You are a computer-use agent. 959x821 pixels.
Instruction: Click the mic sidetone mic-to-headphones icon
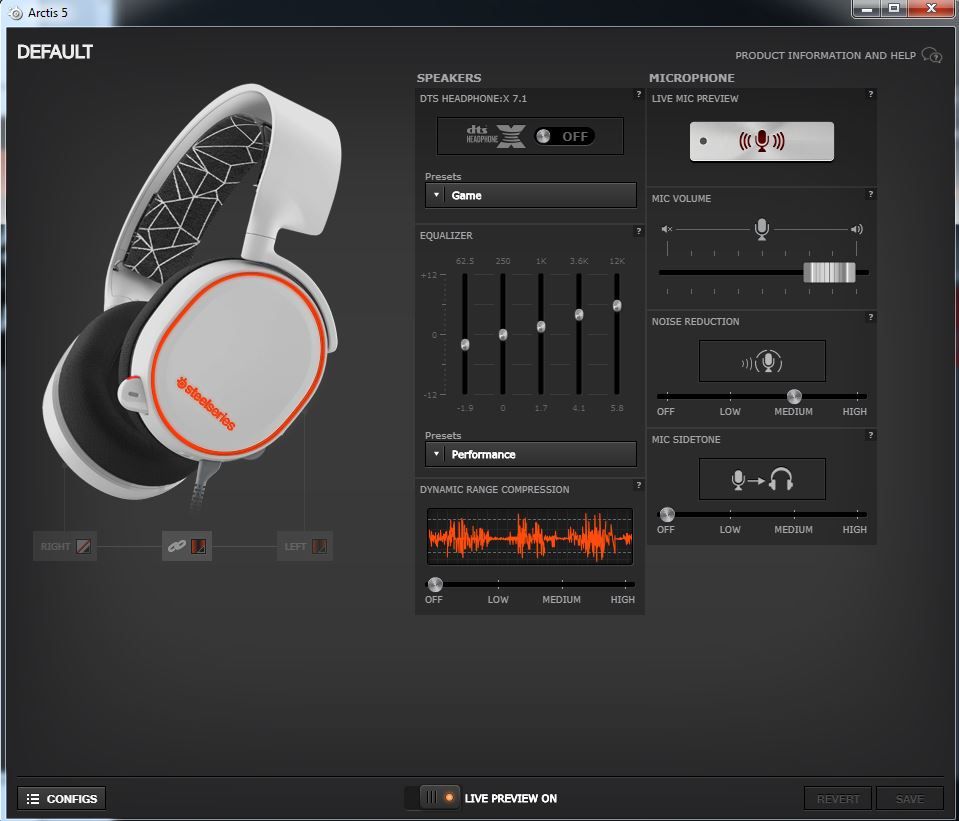(762, 480)
